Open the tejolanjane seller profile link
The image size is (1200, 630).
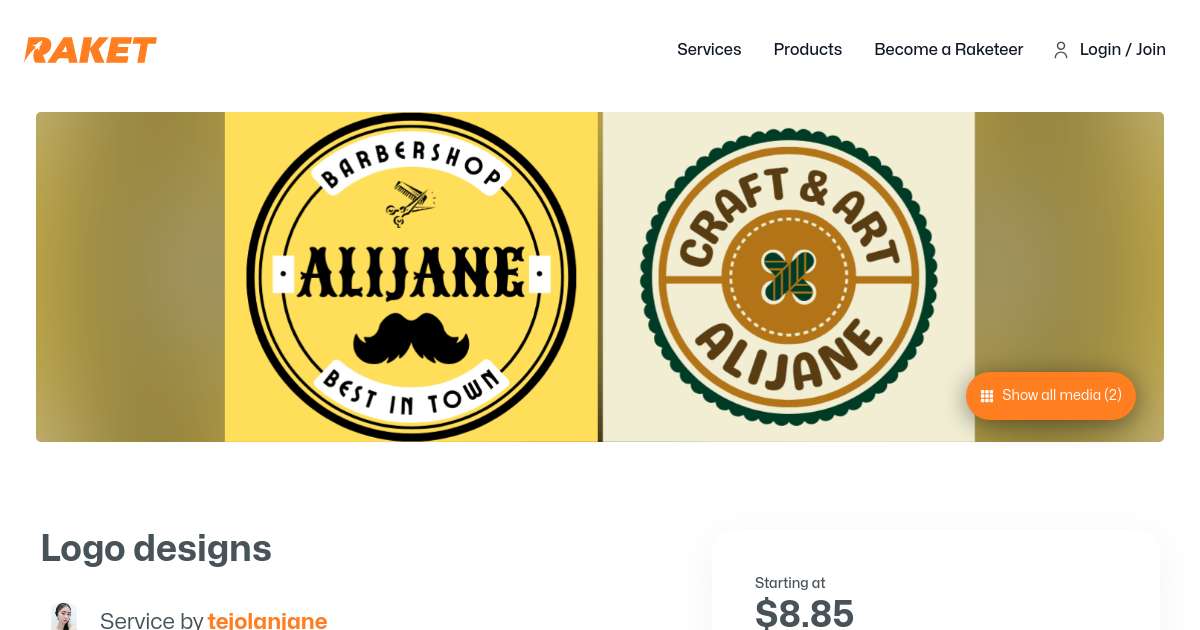coord(267,621)
